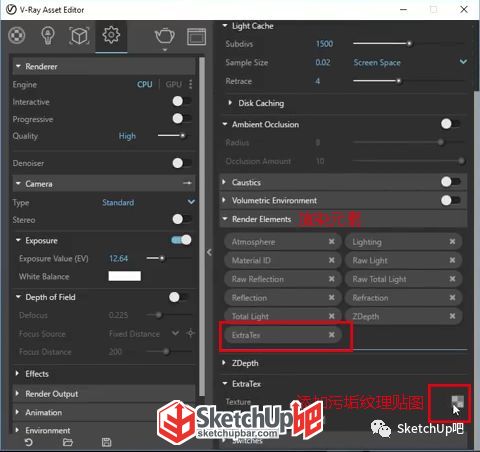Click the save settings disk icon
The image size is (480, 452).
(106, 442)
